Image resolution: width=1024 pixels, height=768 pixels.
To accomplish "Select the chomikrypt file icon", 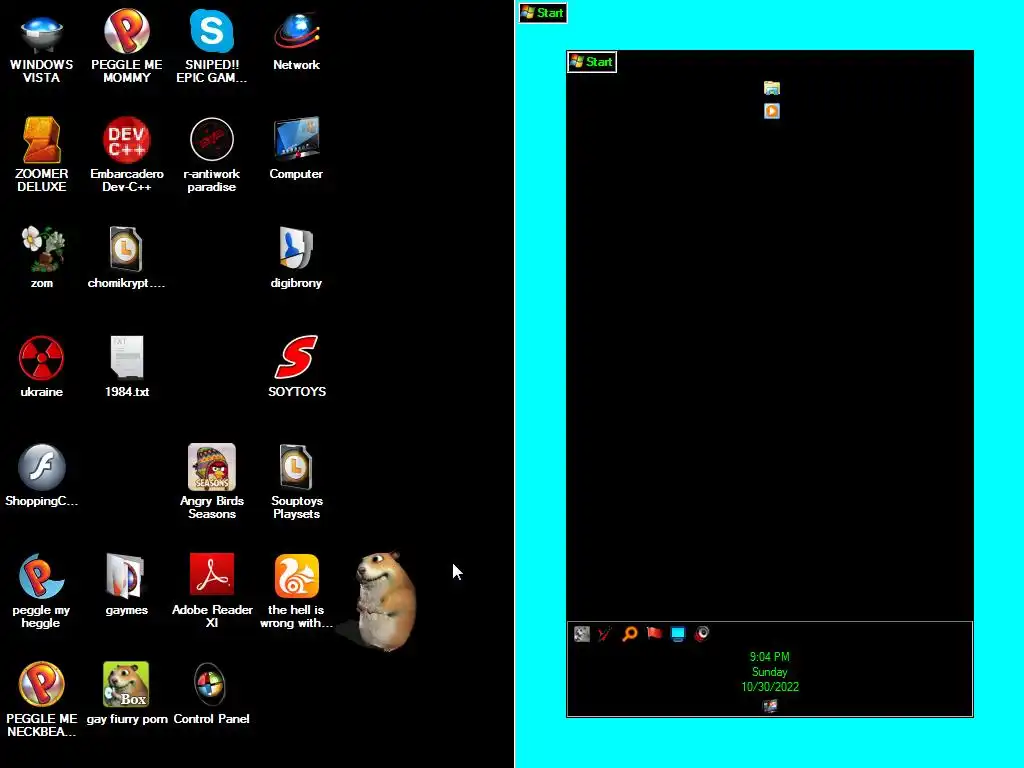I will (x=126, y=258).
